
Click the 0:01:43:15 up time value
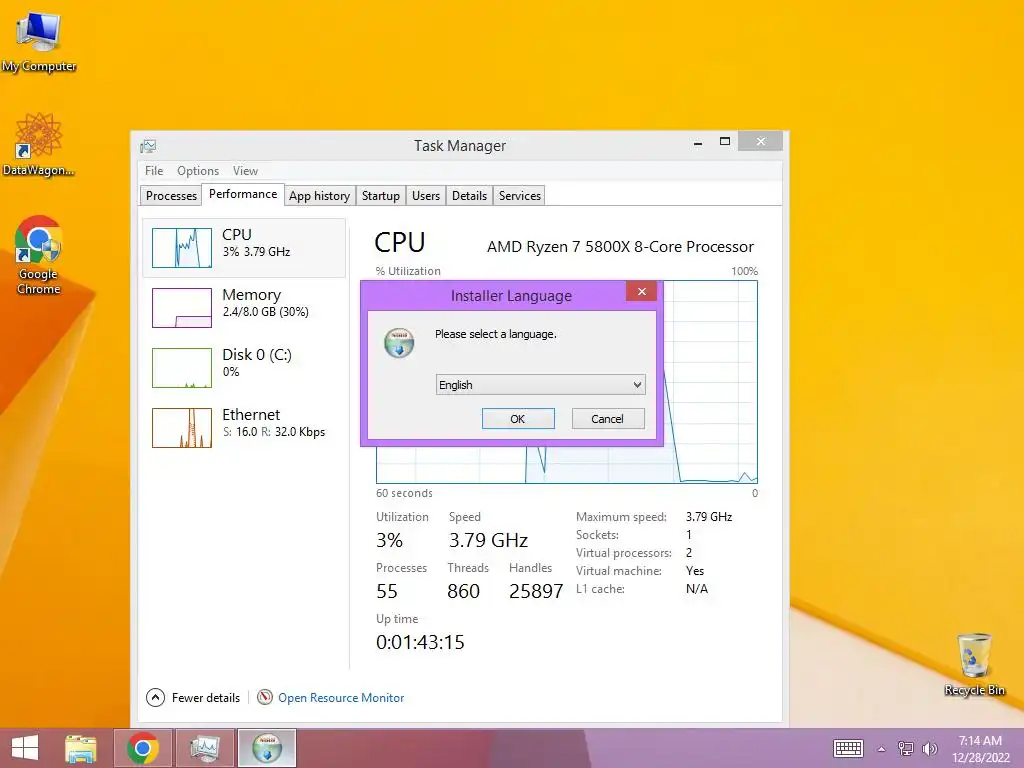[x=420, y=642]
